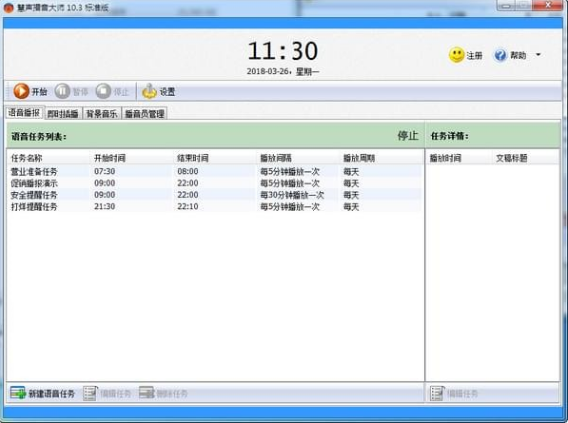
Task: Click 编辑任务 icon in task details panel
Action: click(x=437, y=393)
